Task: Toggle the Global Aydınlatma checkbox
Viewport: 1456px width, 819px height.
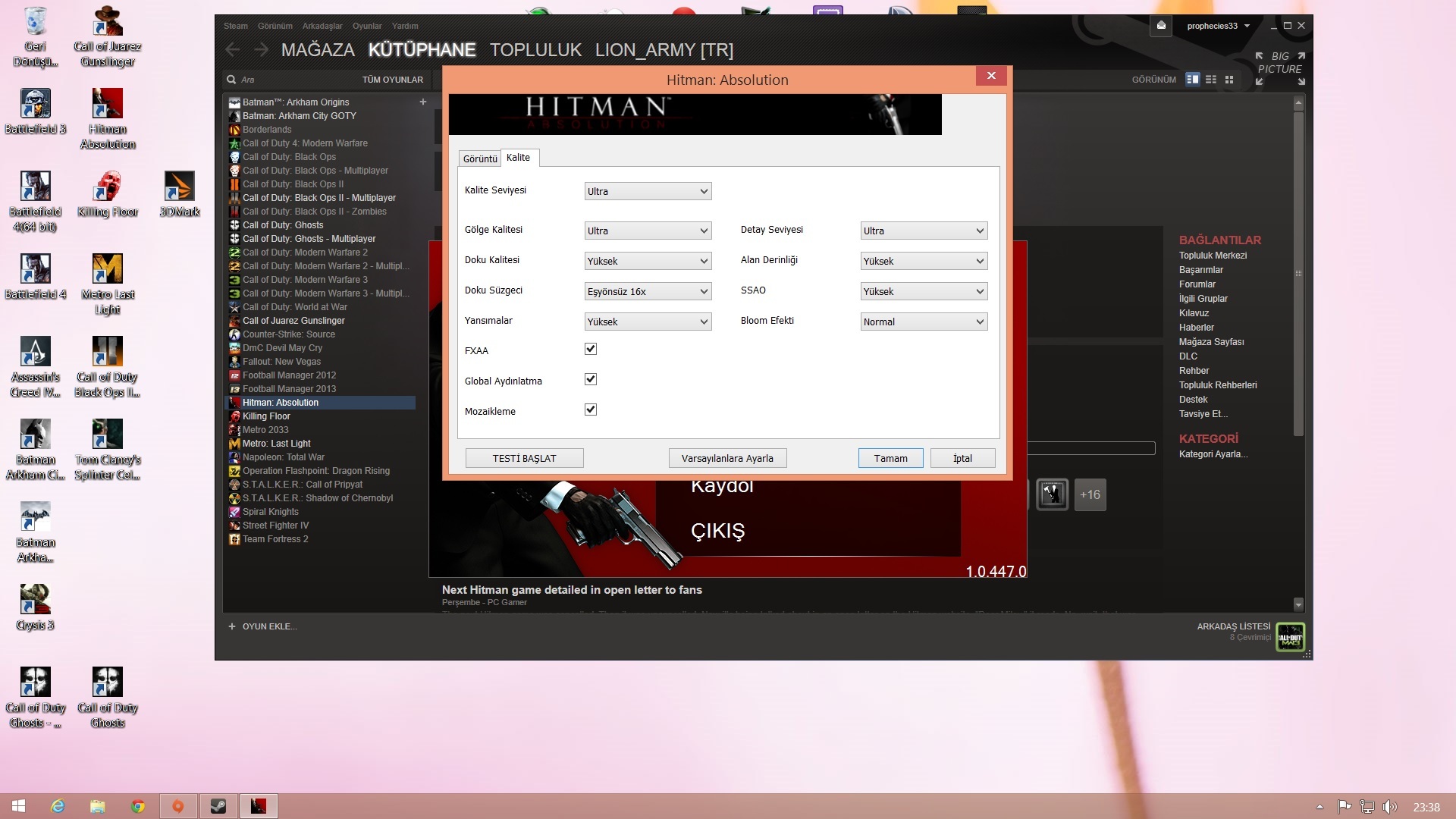Action: coord(591,379)
